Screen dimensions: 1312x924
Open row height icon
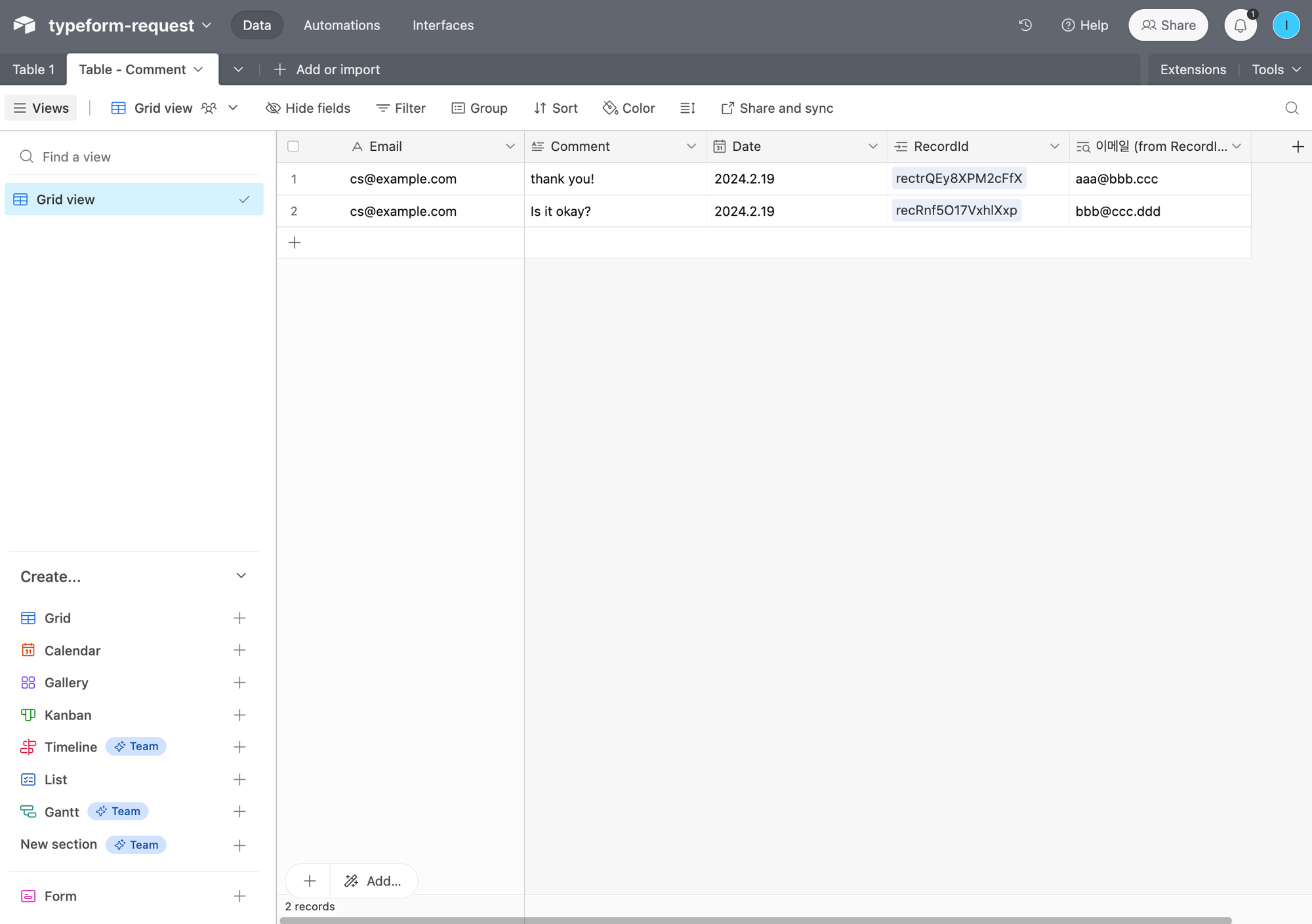coord(687,108)
